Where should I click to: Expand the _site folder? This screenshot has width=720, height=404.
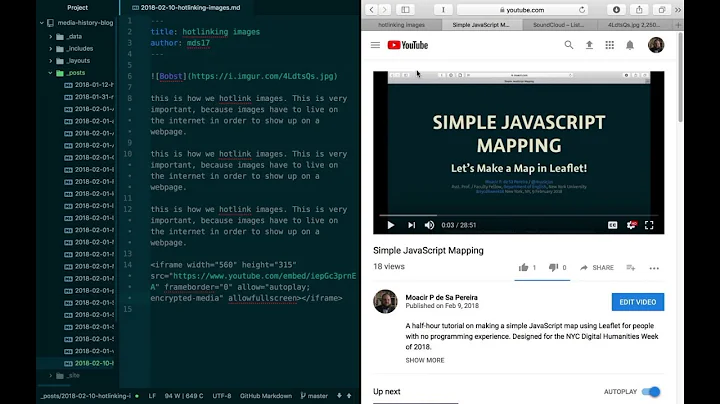51,376
